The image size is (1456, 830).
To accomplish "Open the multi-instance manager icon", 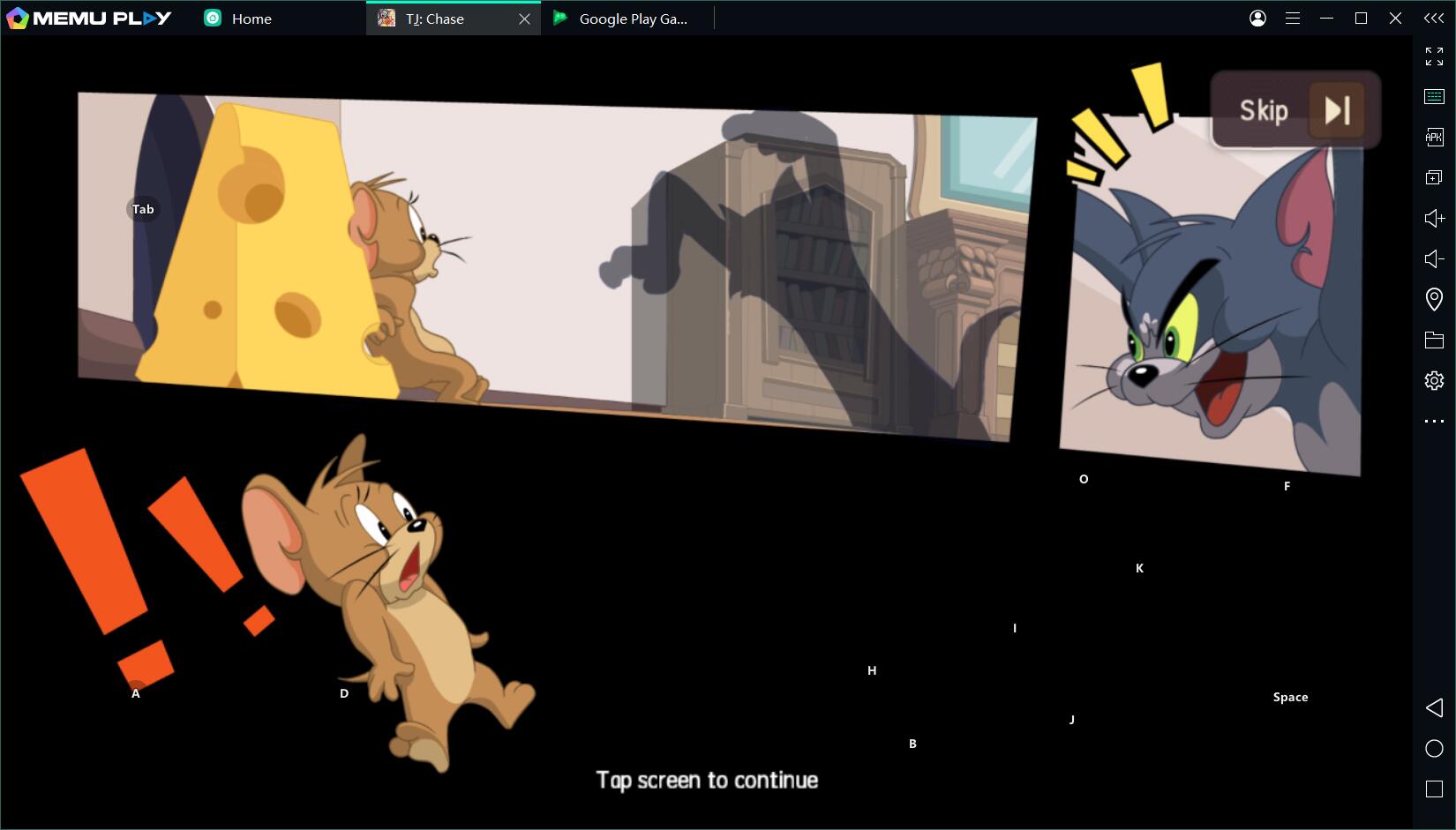I will (1434, 177).
